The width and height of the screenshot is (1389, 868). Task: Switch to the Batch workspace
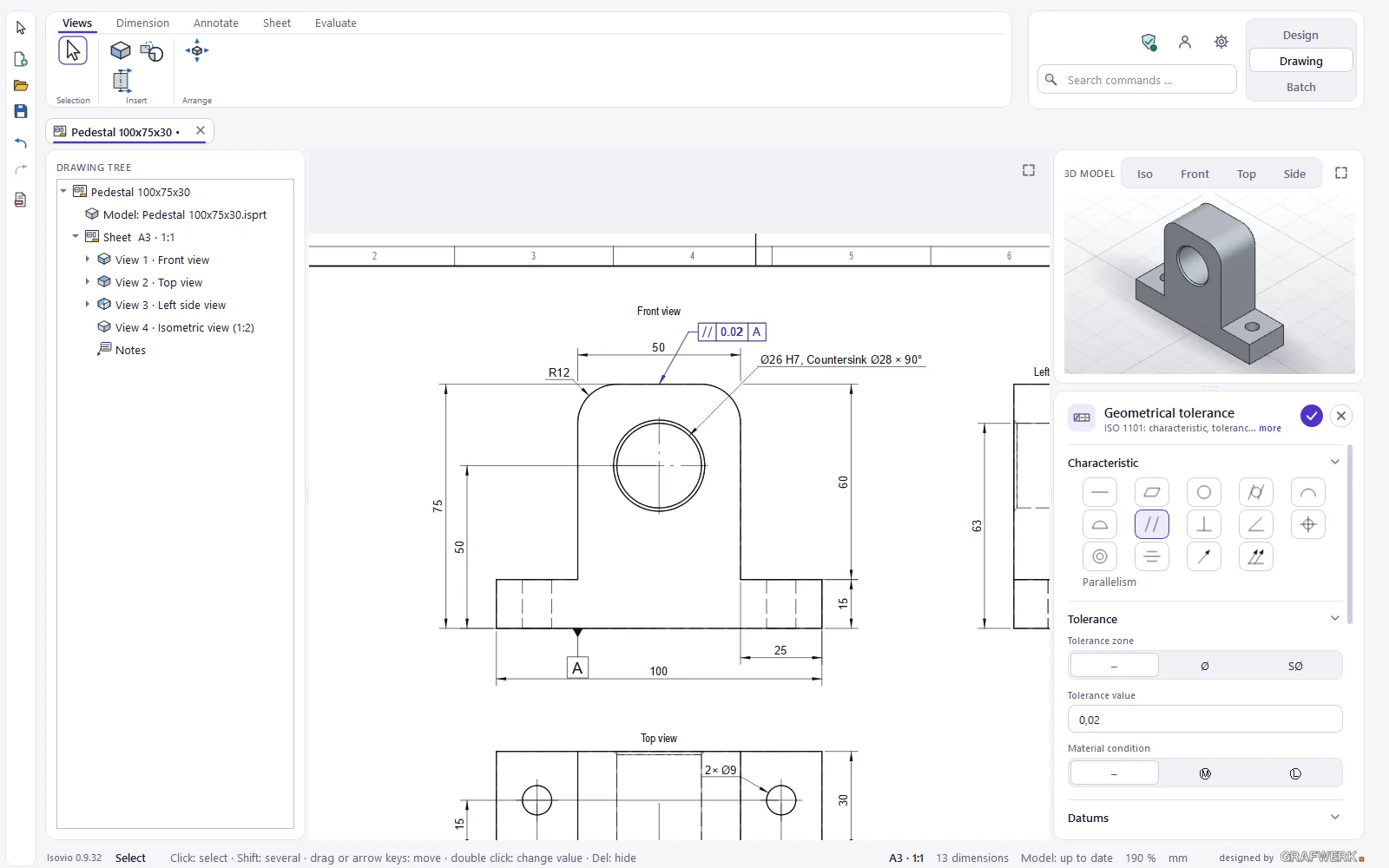1300,87
